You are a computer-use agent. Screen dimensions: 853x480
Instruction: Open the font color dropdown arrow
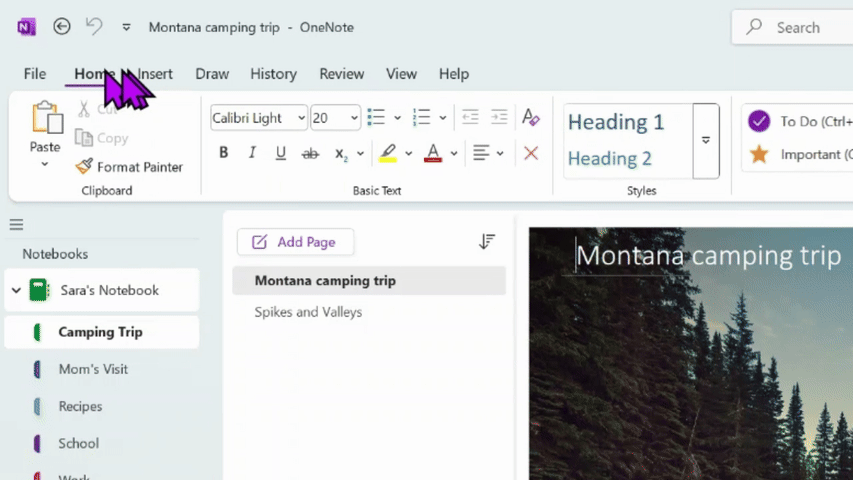pyautogui.click(x=454, y=153)
